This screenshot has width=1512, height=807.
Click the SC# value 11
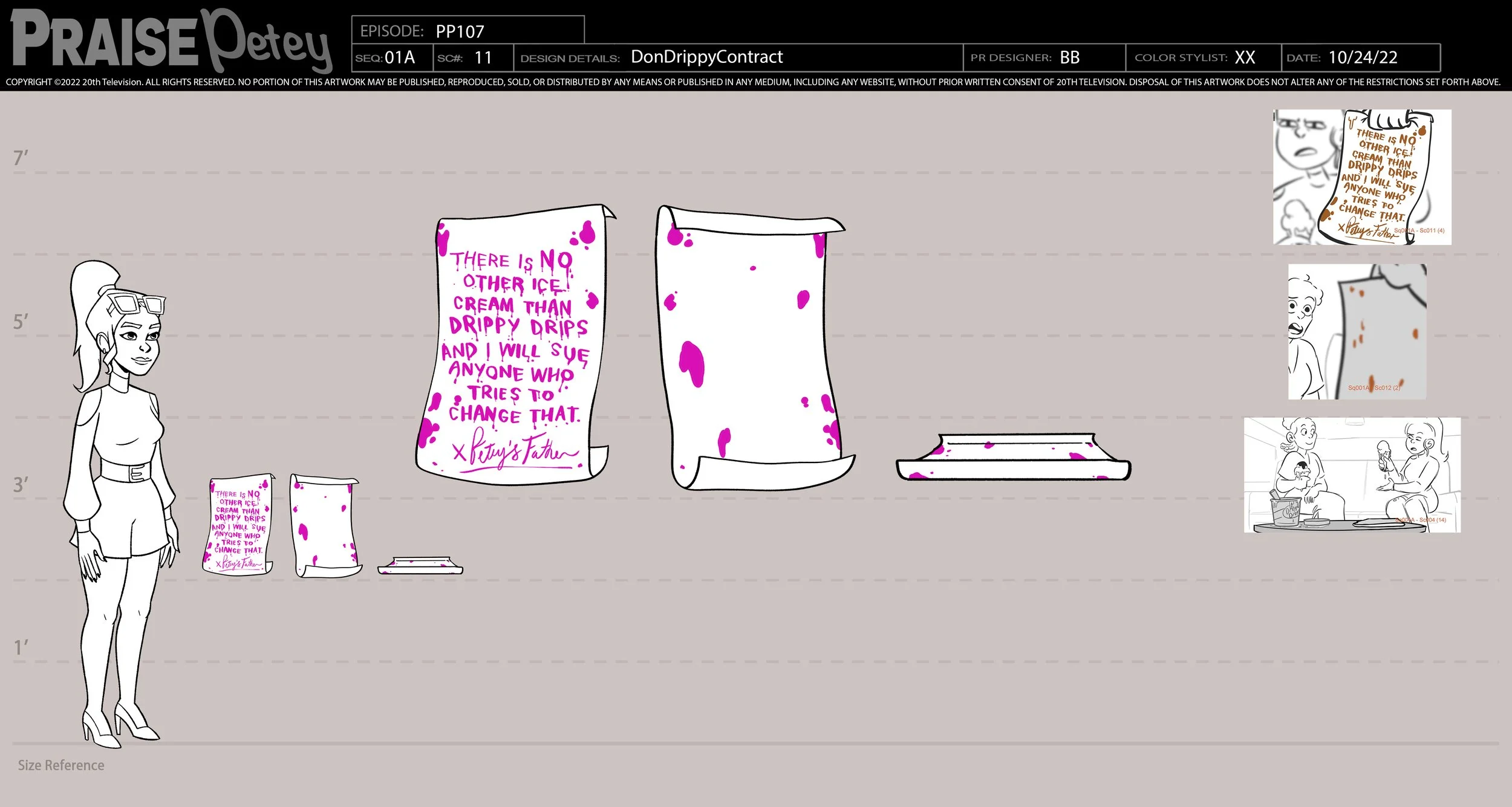(483, 57)
